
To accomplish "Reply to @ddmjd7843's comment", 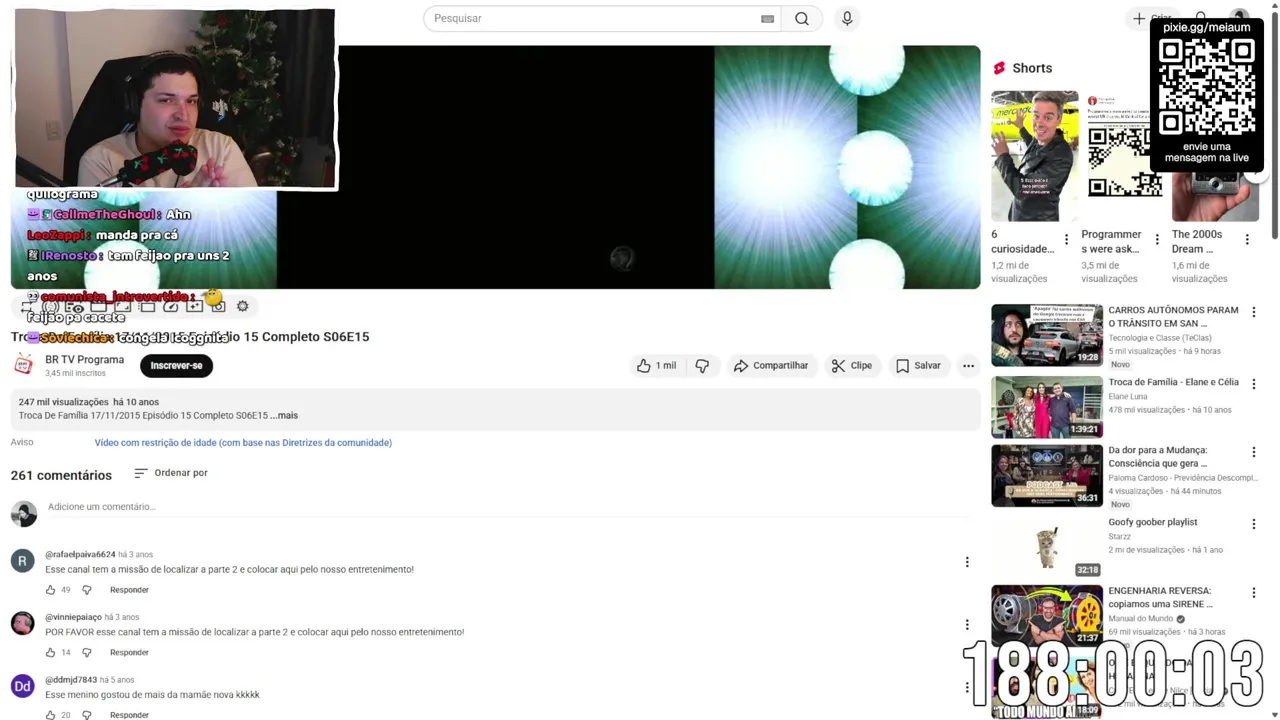I will pyautogui.click(x=129, y=715).
